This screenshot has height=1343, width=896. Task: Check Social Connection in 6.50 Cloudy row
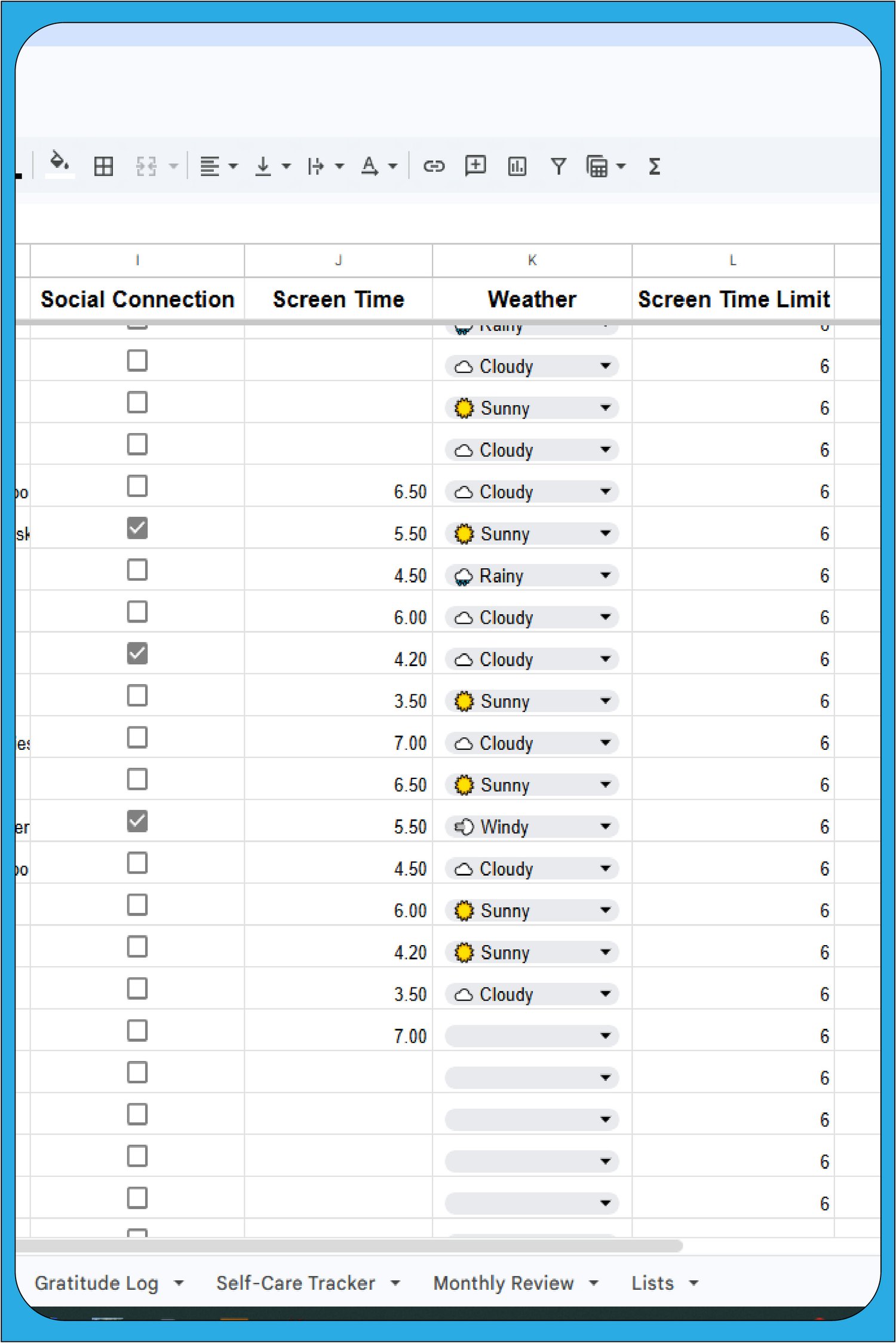tap(137, 486)
